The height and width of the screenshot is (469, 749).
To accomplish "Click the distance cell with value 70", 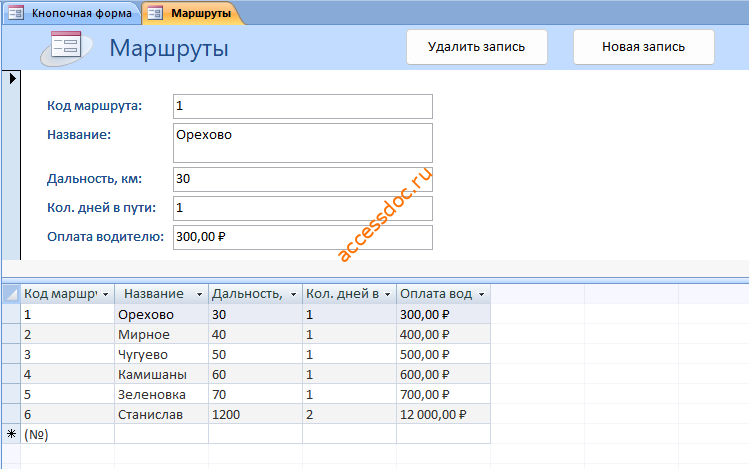I will [x=255, y=394].
